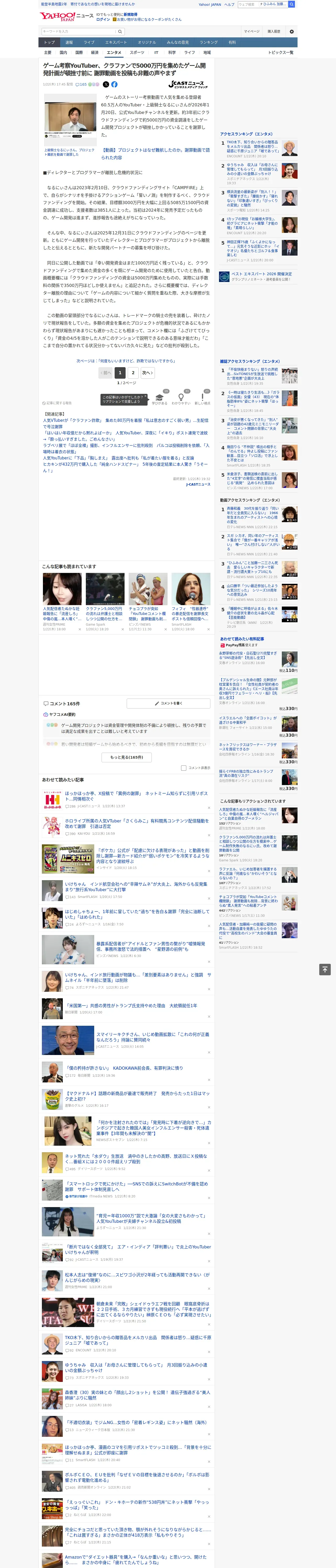Image resolution: width=336 pixels, height=1568 pixels.
Task: Open the スマイリーキクチさん article
Action: pos(153,1037)
